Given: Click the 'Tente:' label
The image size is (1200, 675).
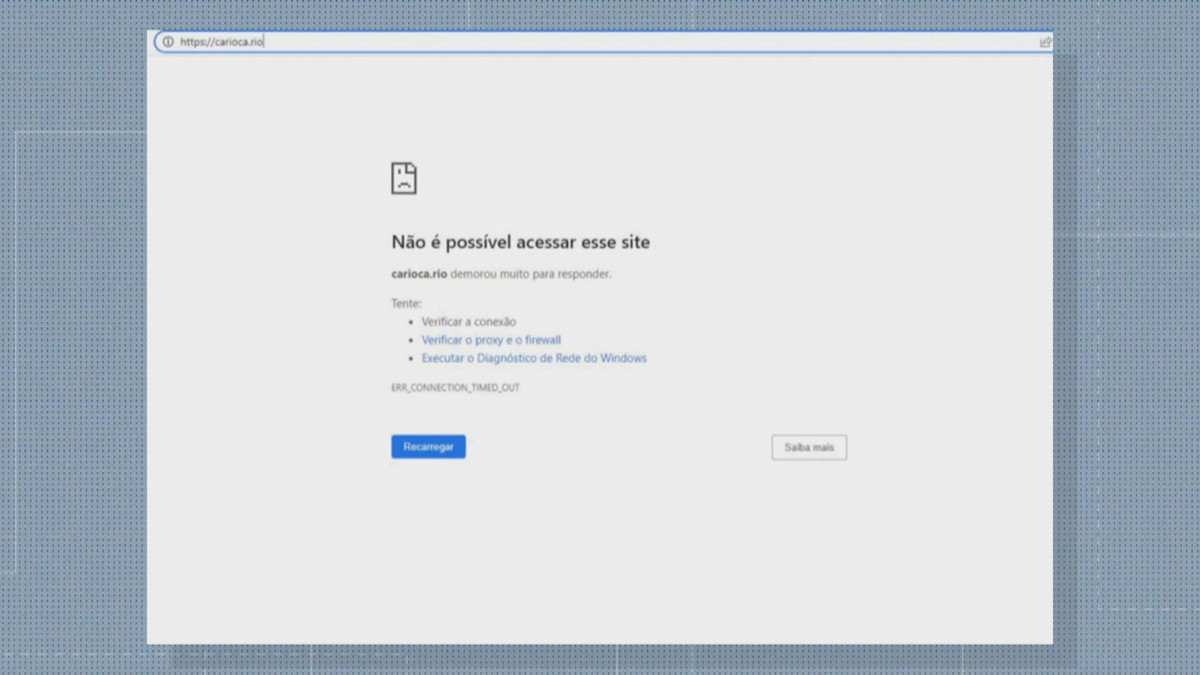Looking at the screenshot, I should pos(406,303).
